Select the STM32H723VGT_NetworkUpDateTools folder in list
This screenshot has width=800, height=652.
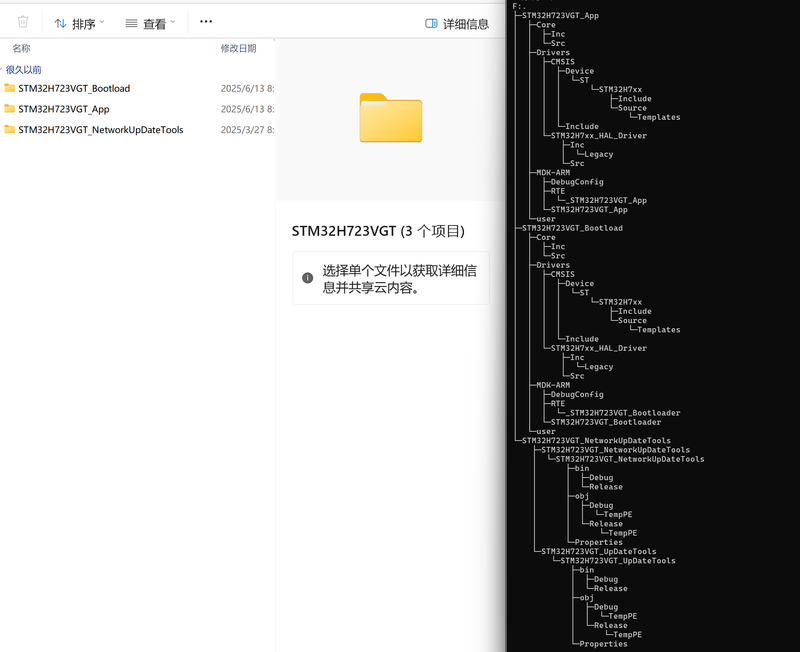coord(101,130)
